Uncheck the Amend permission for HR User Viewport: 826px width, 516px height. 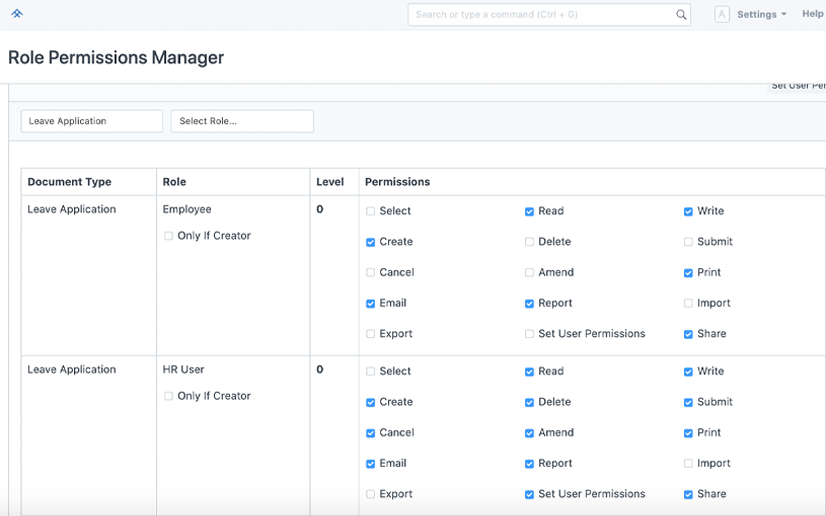pos(529,433)
